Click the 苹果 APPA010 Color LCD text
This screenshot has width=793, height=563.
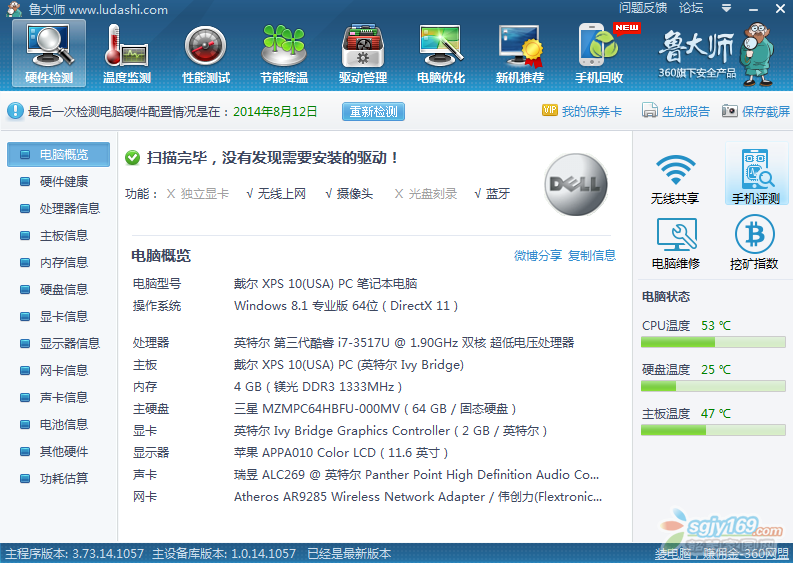341,453
